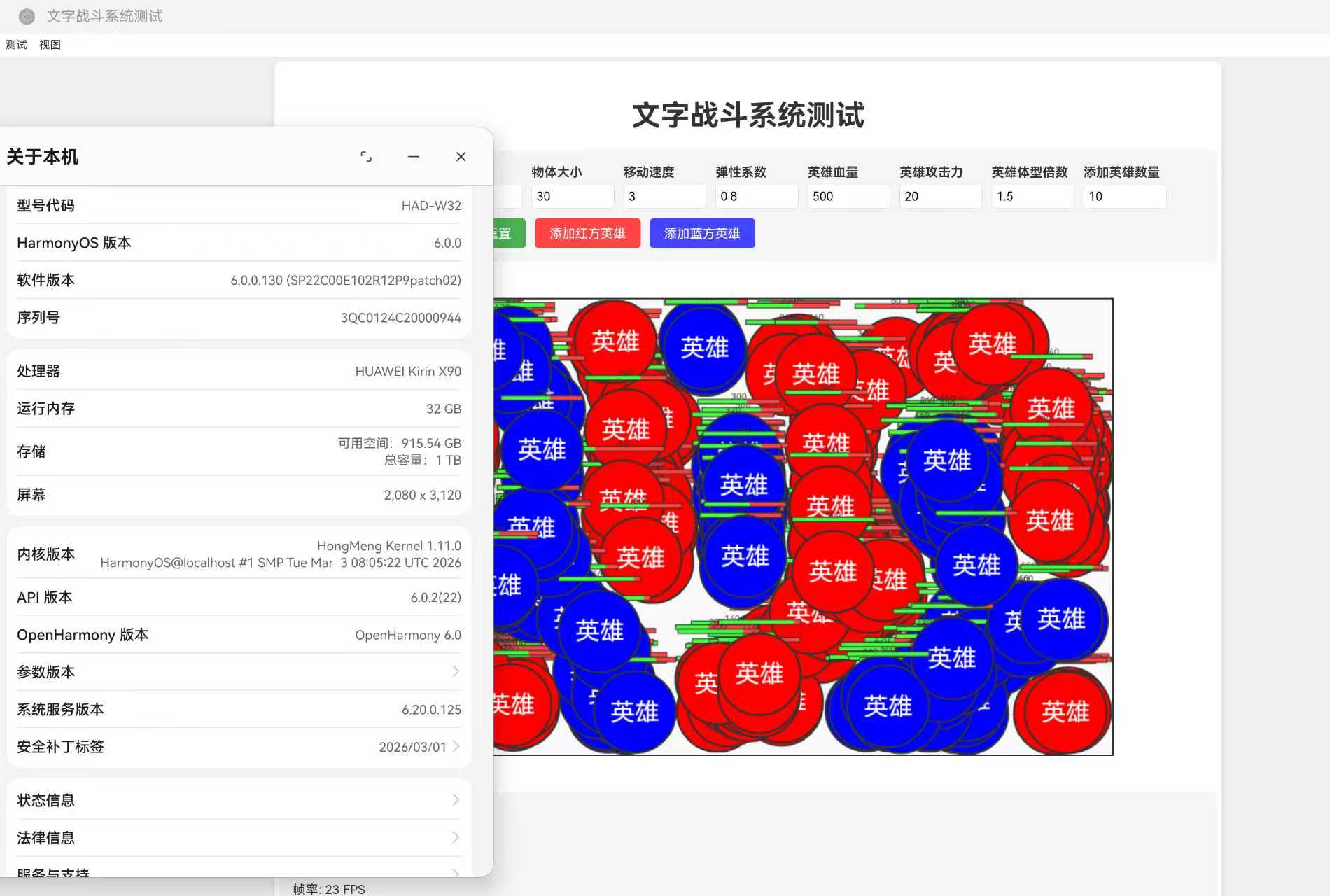1330x896 pixels.
Task: Select the 英雄血量 field showing 500
Action: tap(848, 196)
